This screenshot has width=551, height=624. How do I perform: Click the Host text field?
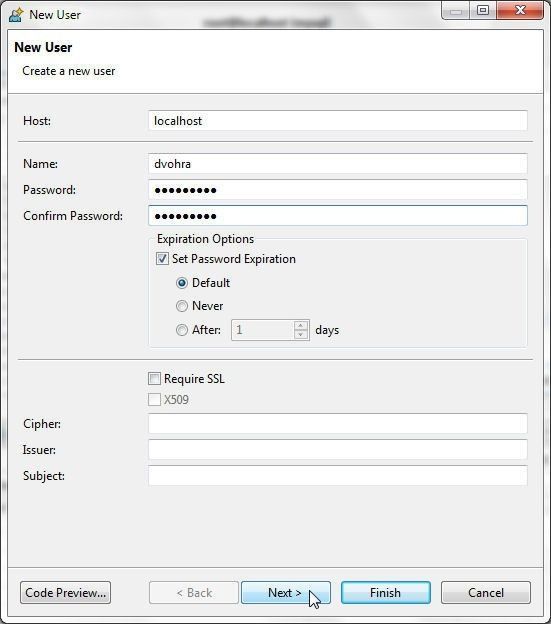pos(338,121)
